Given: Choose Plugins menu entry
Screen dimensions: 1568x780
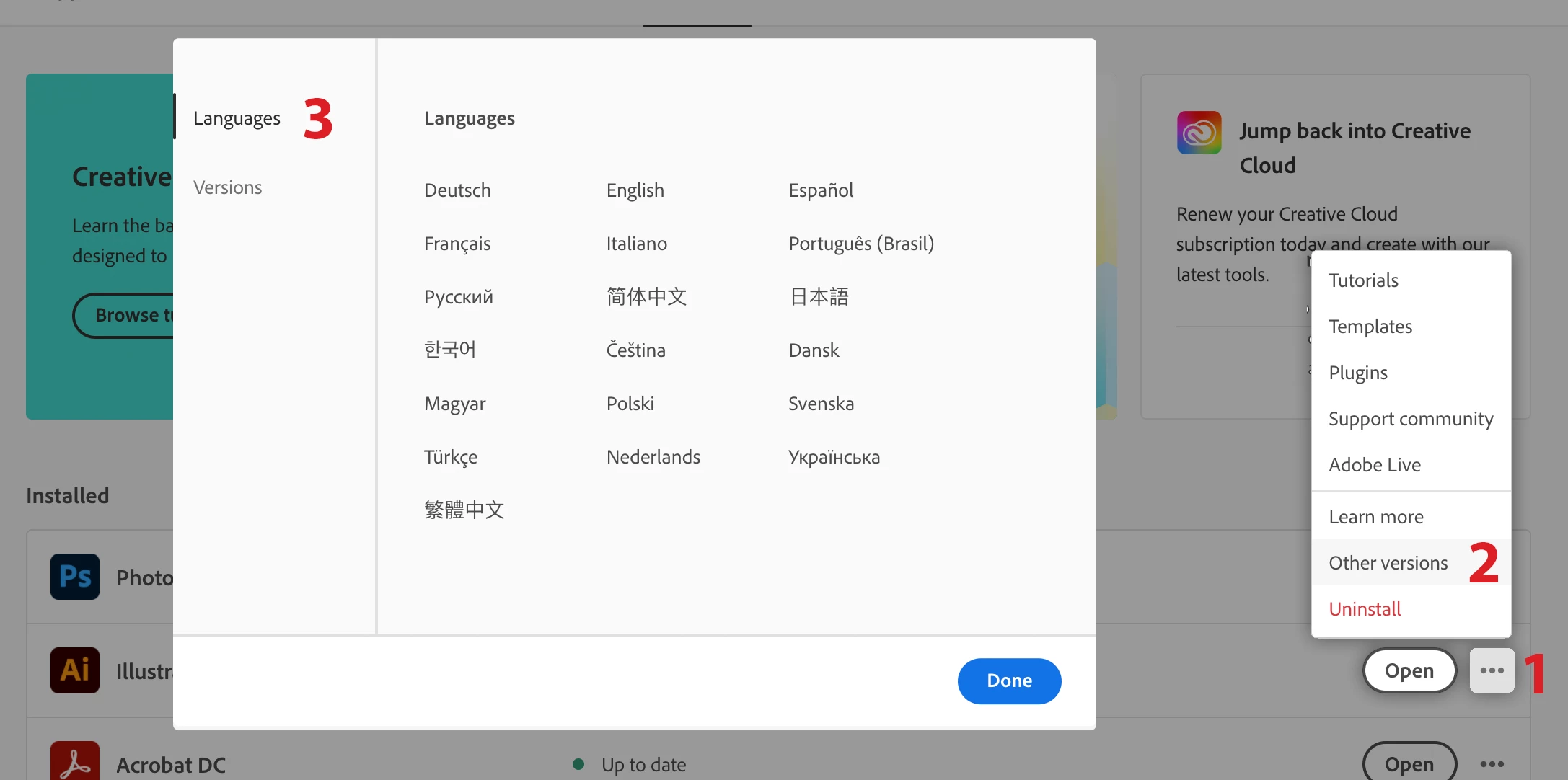Looking at the screenshot, I should (x=1357, y=373).
